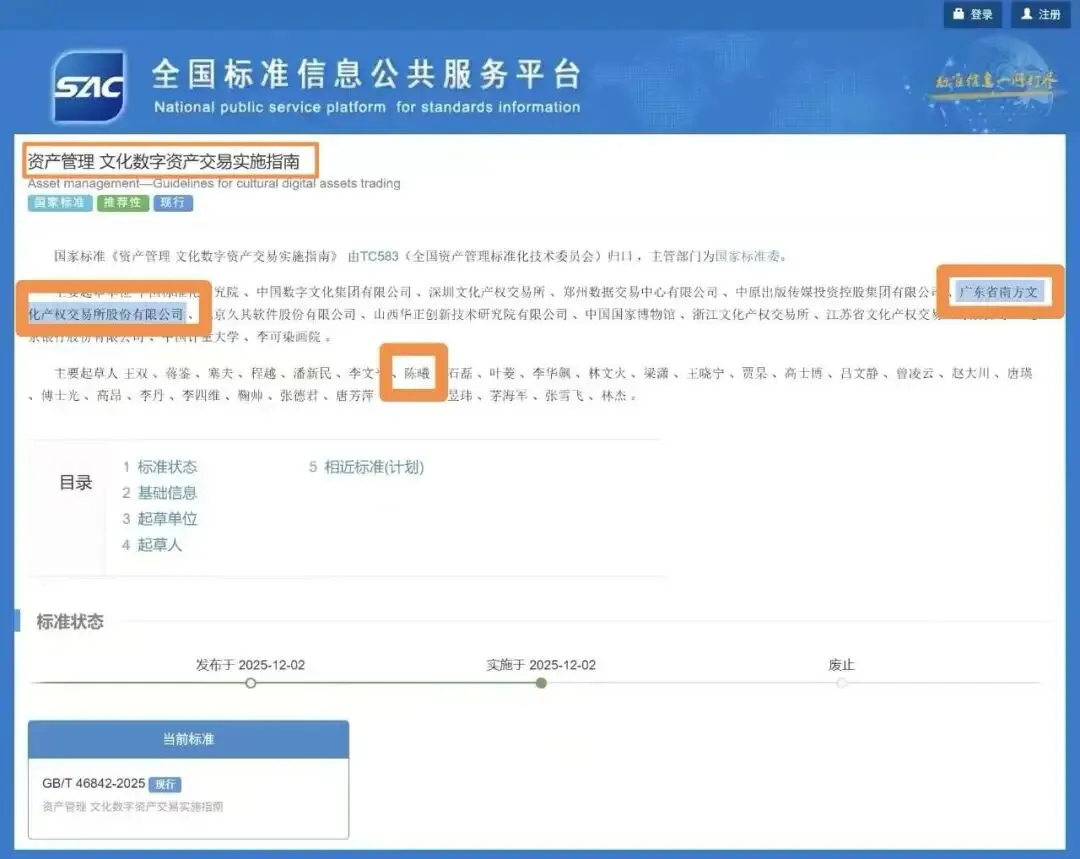This screenshot has height=859, width=1080.
Task: Click the text TC583 in the description
Action: [380, 256]
